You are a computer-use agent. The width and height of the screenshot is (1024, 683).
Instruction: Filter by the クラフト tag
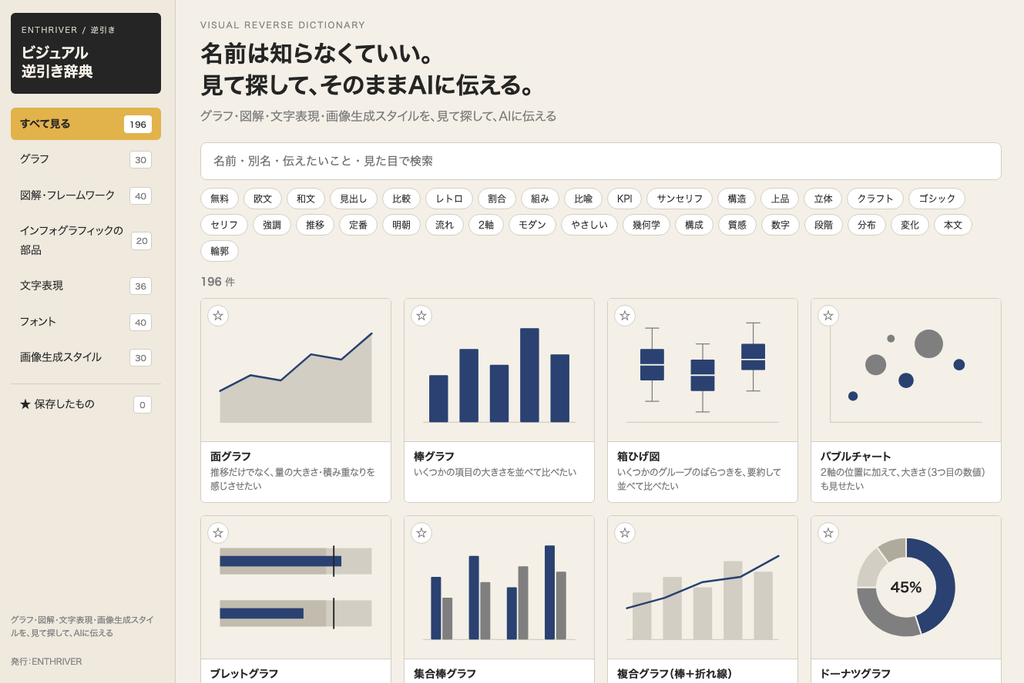click(x=875, y=199)
